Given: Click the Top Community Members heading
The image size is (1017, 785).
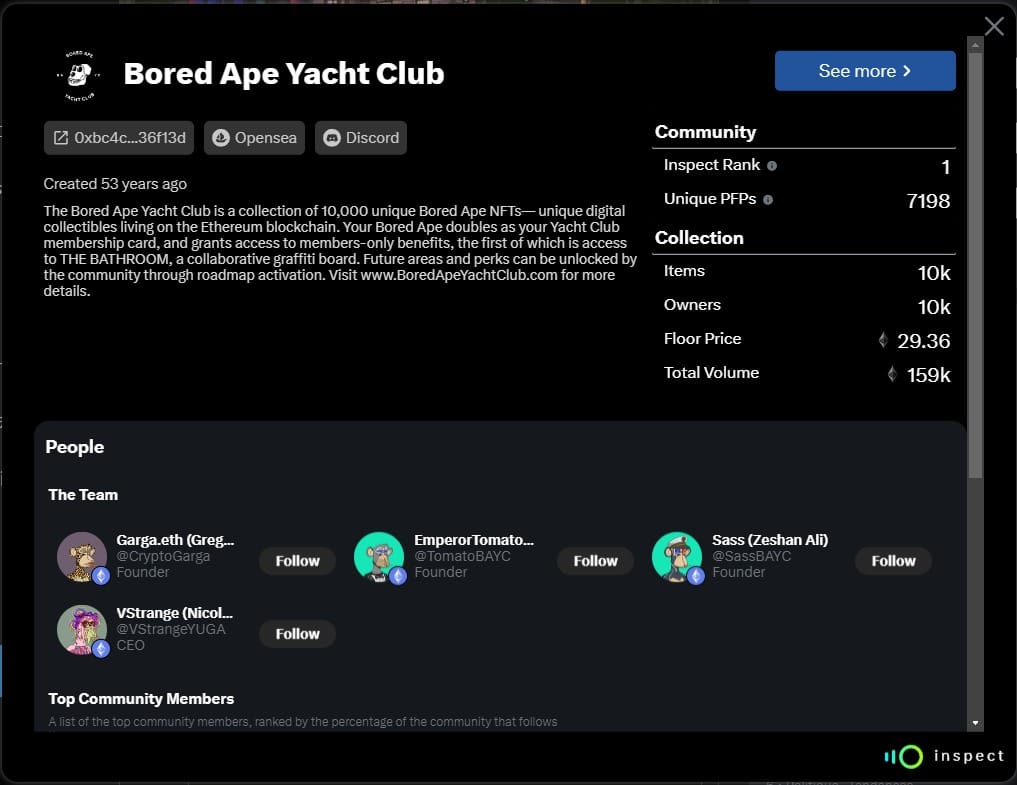Looking at the screenshot, I should 141,699.
